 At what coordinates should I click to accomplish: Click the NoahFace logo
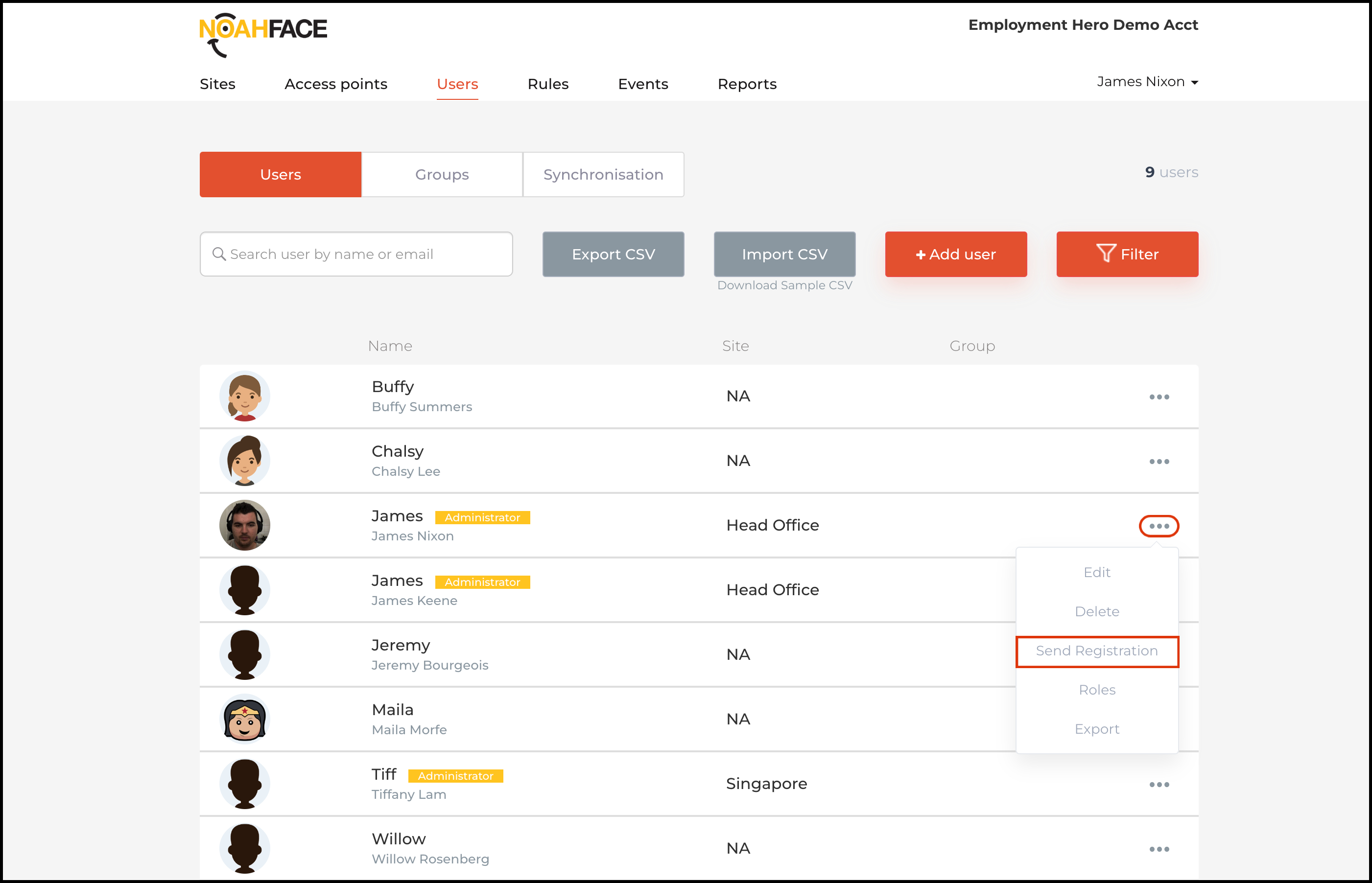click(263, 33)
